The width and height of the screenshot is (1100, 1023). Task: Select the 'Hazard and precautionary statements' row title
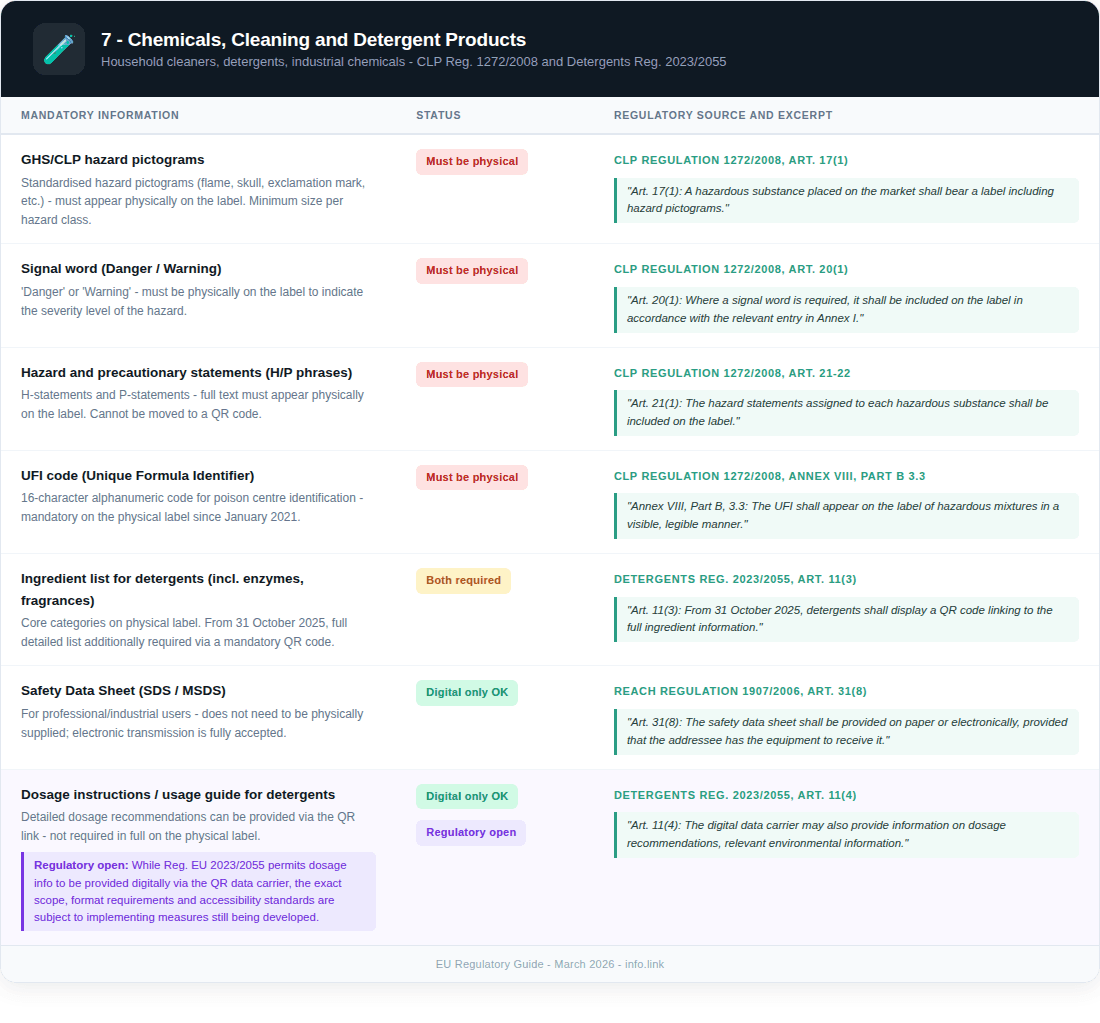coord(186,373)
